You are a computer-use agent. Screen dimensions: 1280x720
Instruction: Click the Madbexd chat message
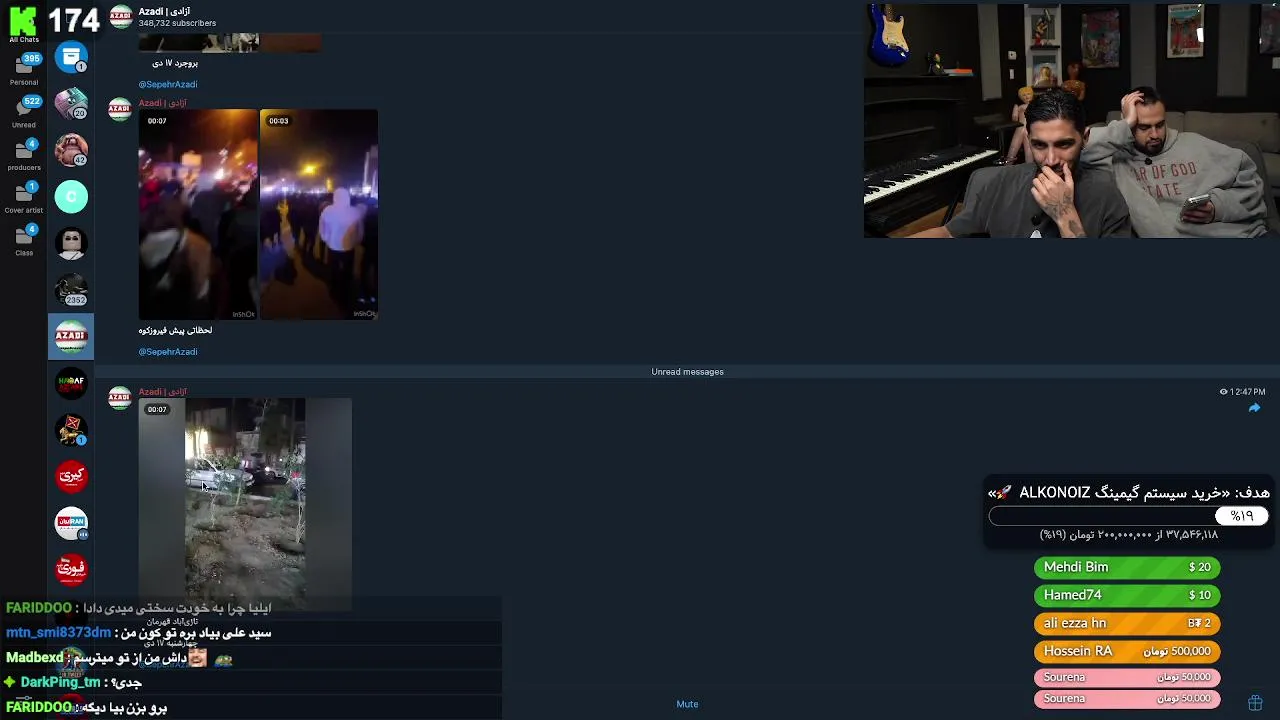point(119,658)
